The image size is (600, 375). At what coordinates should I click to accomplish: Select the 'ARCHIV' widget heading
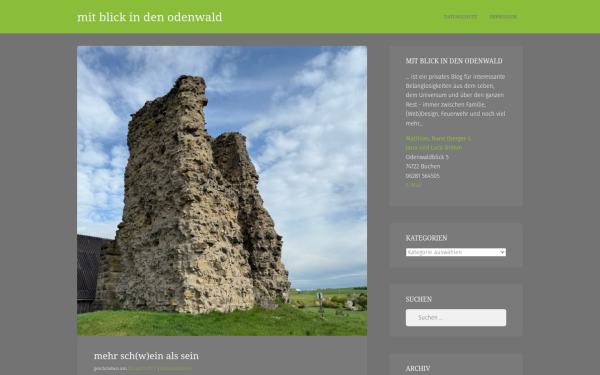(418, 368)
